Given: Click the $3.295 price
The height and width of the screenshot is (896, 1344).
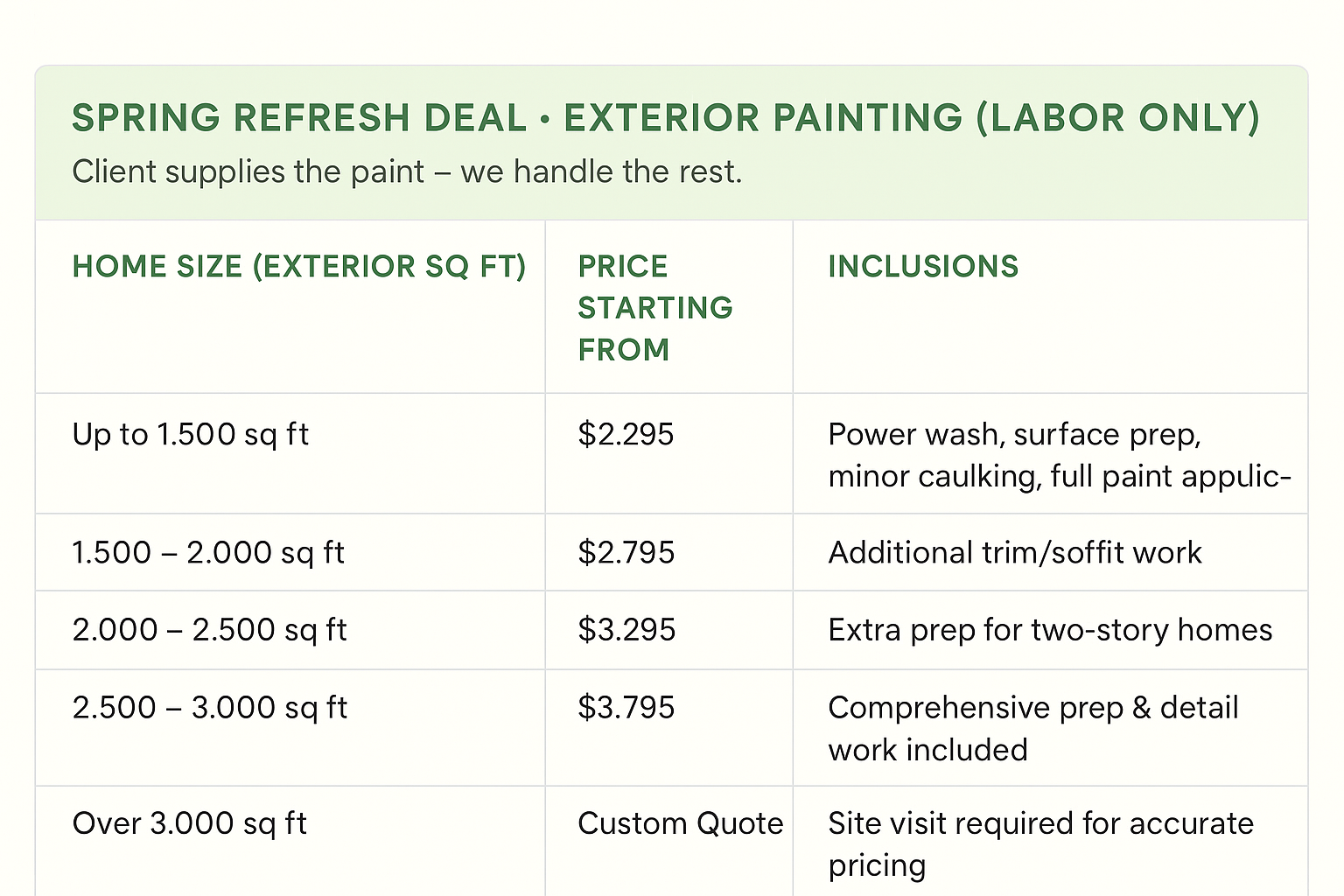Looking at the screenshot, I should [626, 630].
